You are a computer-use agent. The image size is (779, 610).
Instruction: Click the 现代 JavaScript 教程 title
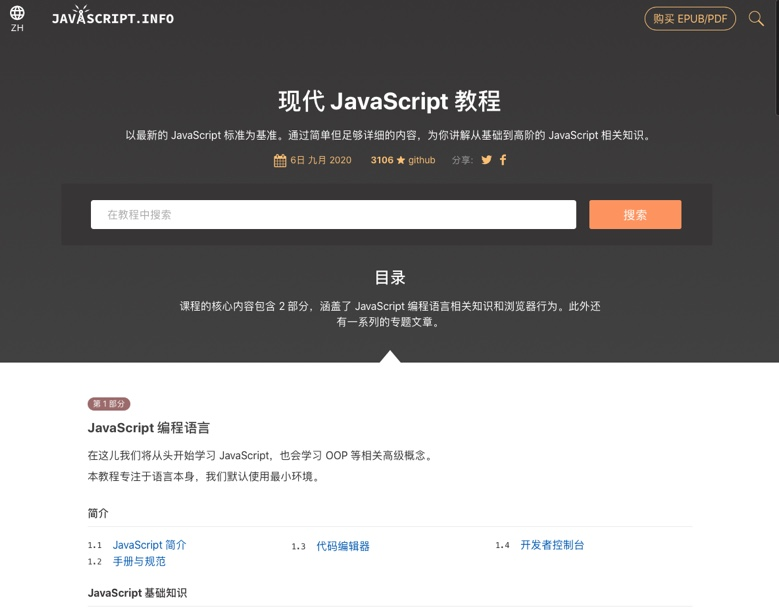pos(390,101)
